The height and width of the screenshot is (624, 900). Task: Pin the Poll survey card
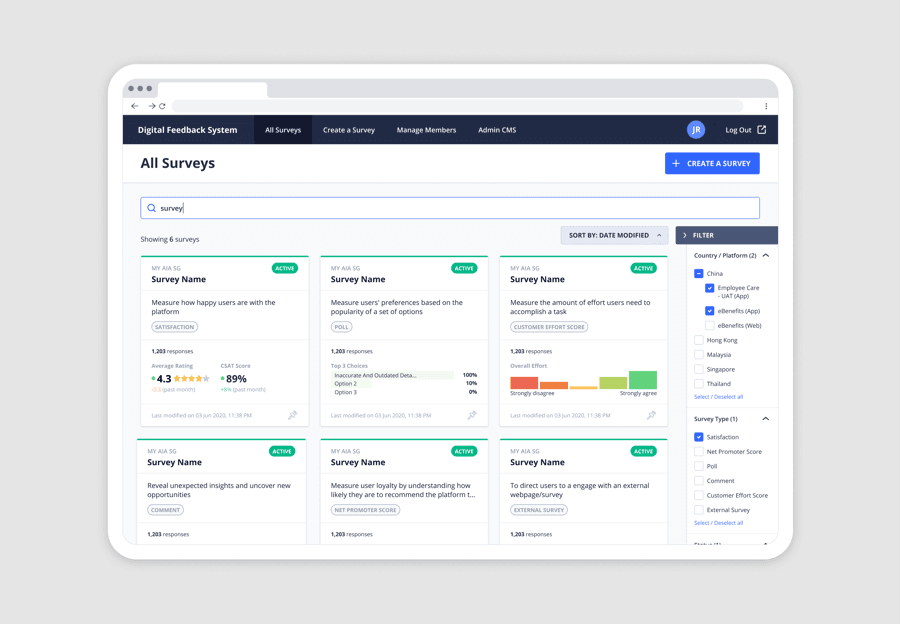pos(472,414)
